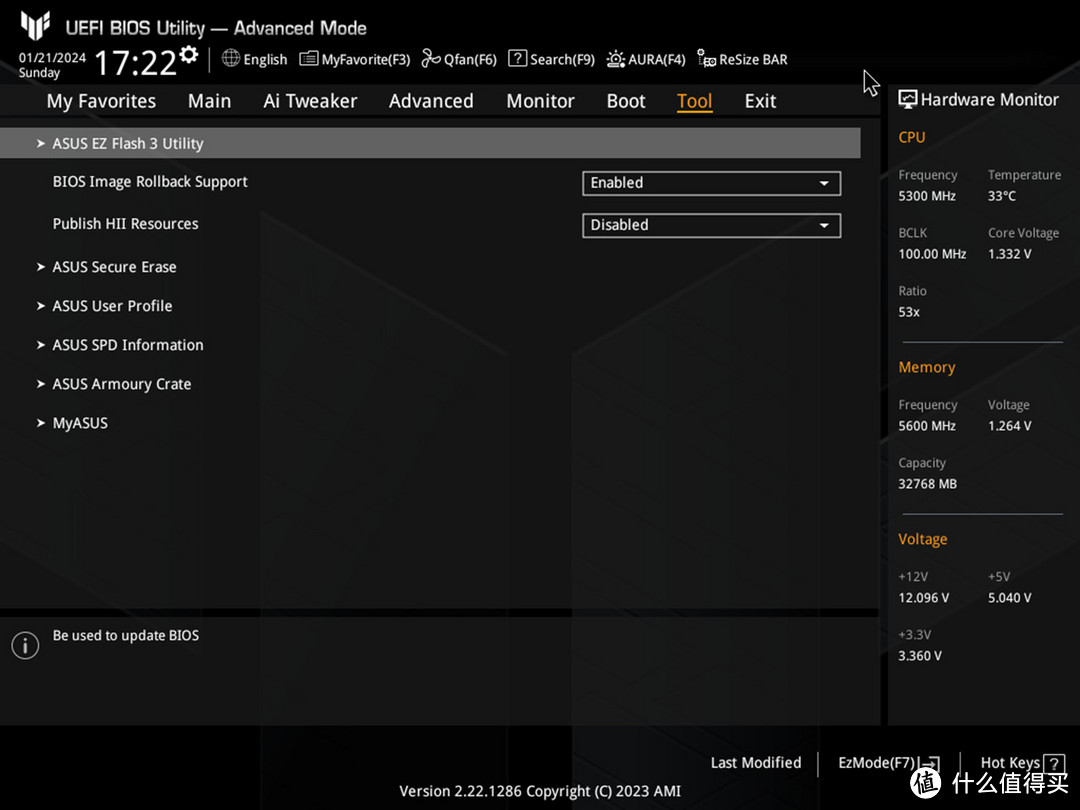Screen dimensions: 1080x810
Task: Click the BIOS Image Rollback Support label
Action: 150,182
